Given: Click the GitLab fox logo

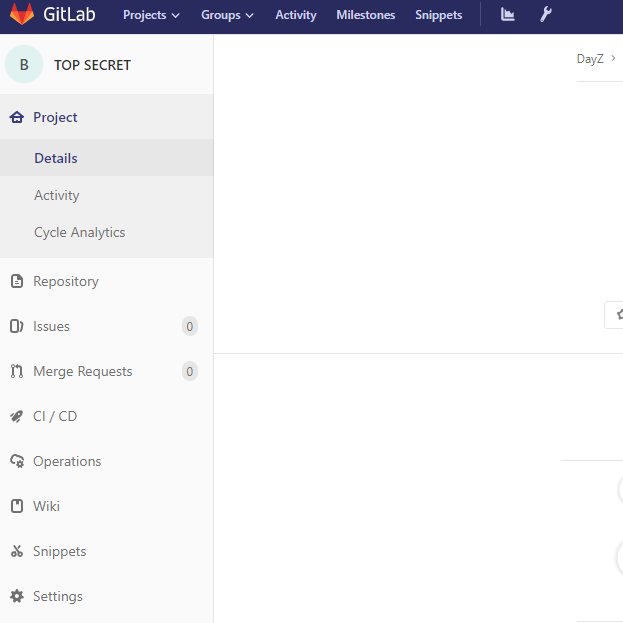Looking at the screenshot, I should 22,14.
